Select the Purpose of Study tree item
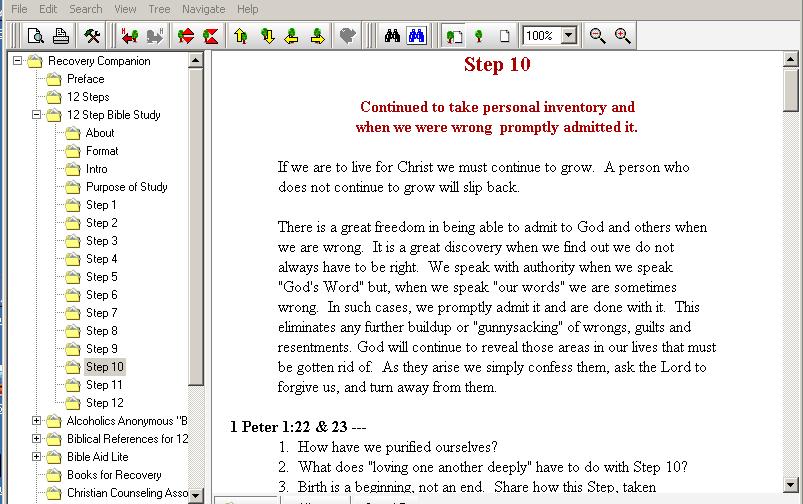The image size is (803, 504). click(126, 187)
